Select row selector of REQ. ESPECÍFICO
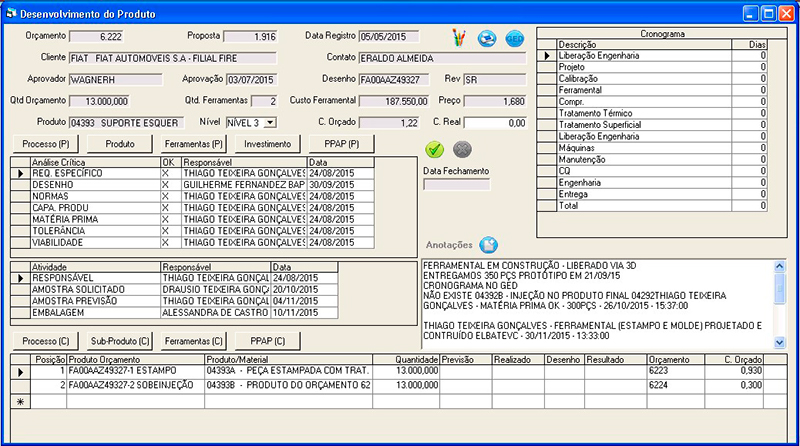This screenshot has width=800, height=446. click(20, 174)
